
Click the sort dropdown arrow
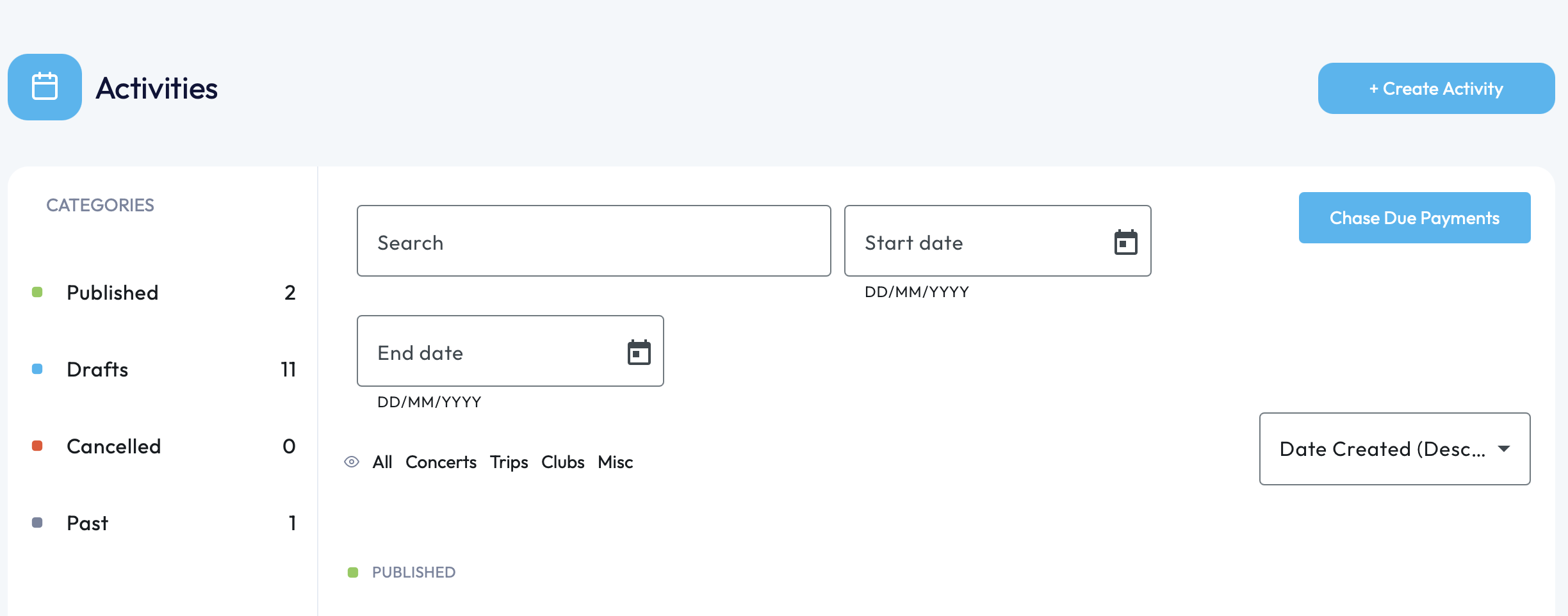tap(1504, 449)
